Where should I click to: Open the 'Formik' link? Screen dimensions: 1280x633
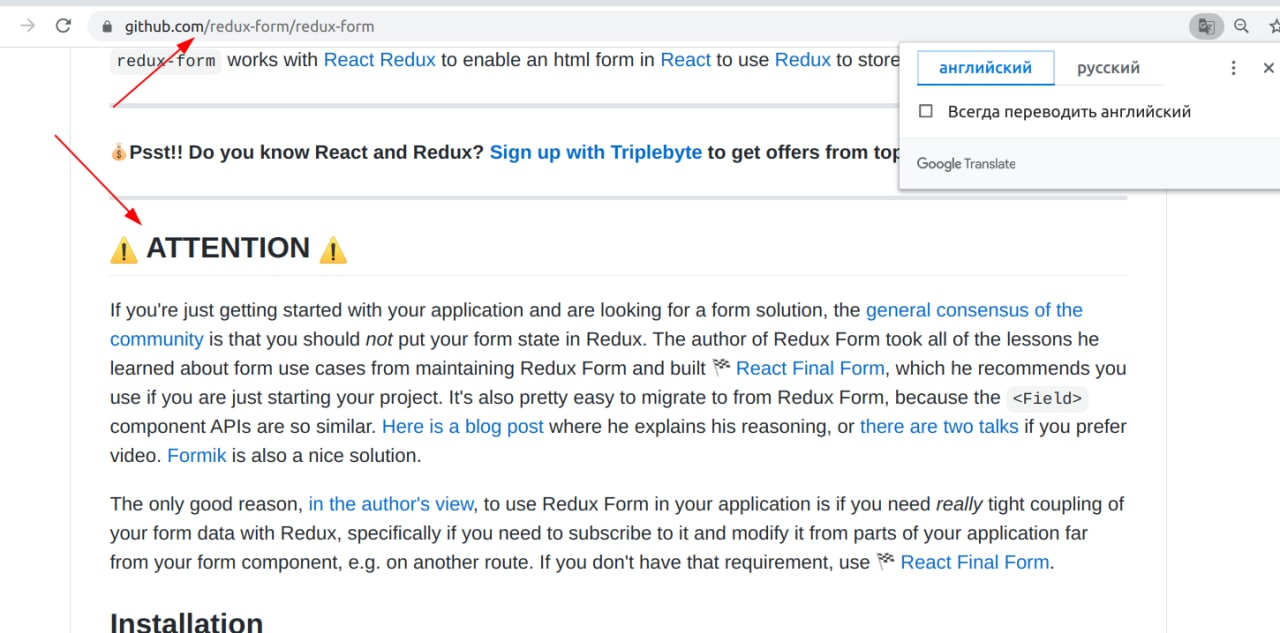tap(196, 456)
